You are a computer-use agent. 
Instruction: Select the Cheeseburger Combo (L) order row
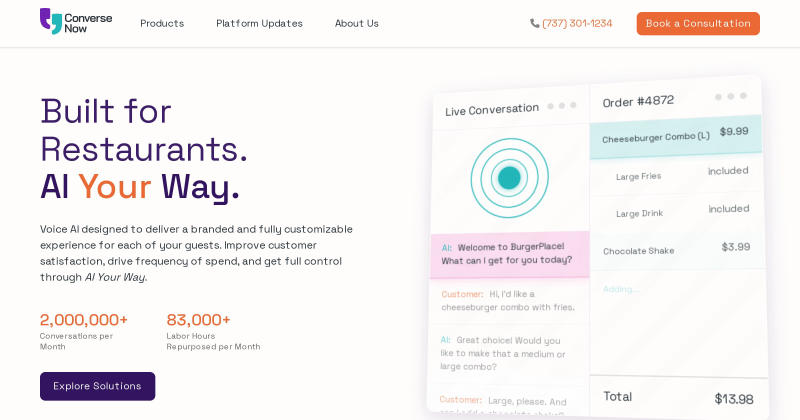(676, 137)
